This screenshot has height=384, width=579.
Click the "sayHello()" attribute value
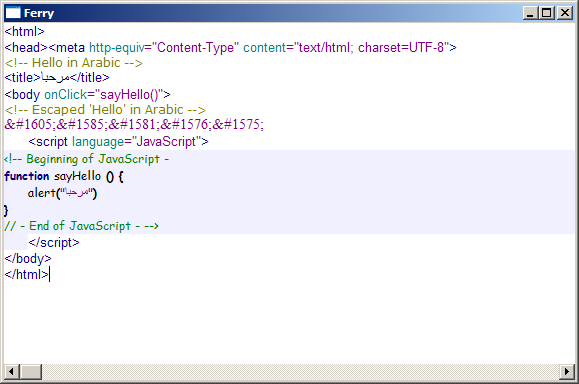click(129, 95)
